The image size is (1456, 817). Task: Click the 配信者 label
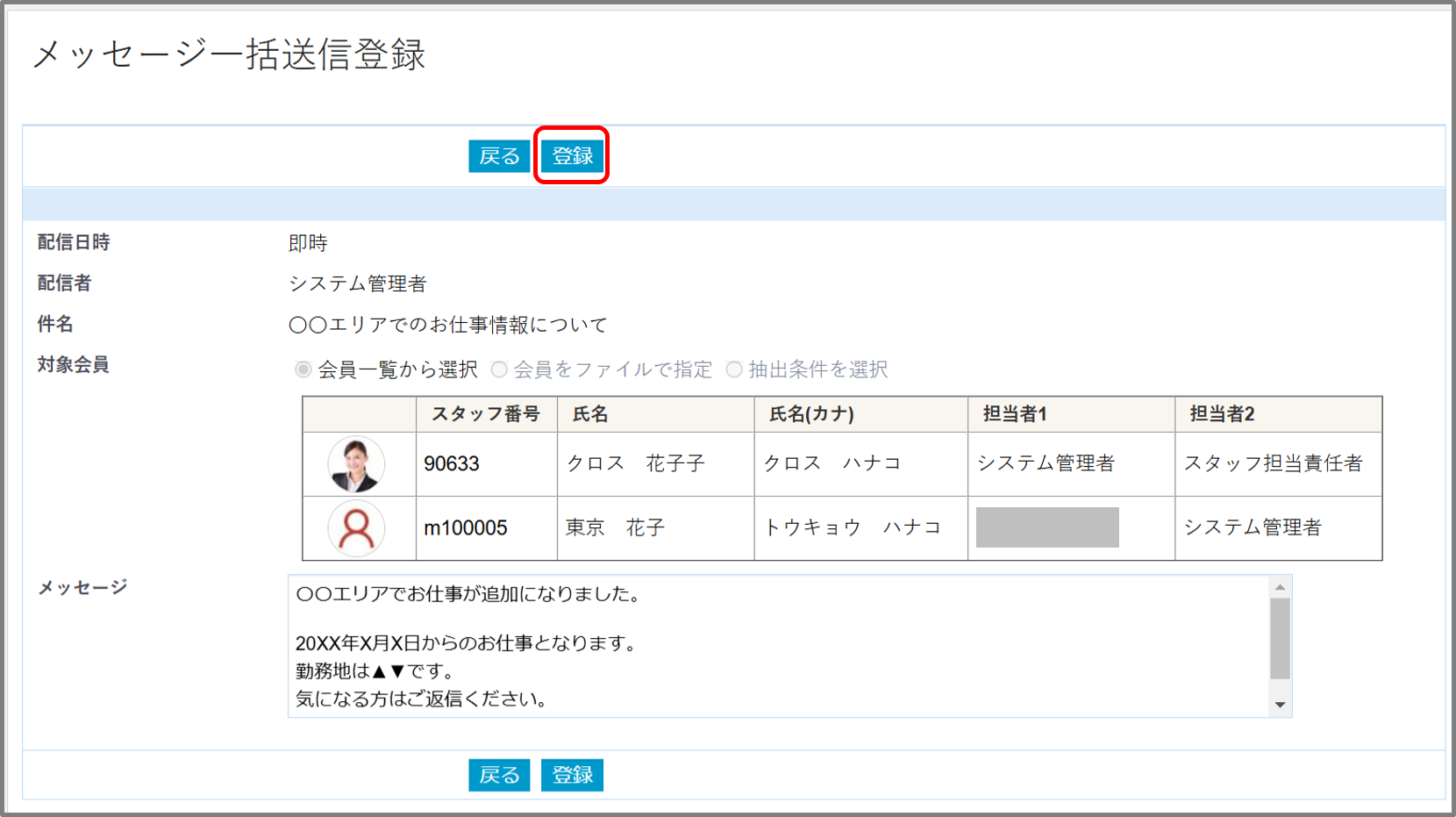coord(64,283)
